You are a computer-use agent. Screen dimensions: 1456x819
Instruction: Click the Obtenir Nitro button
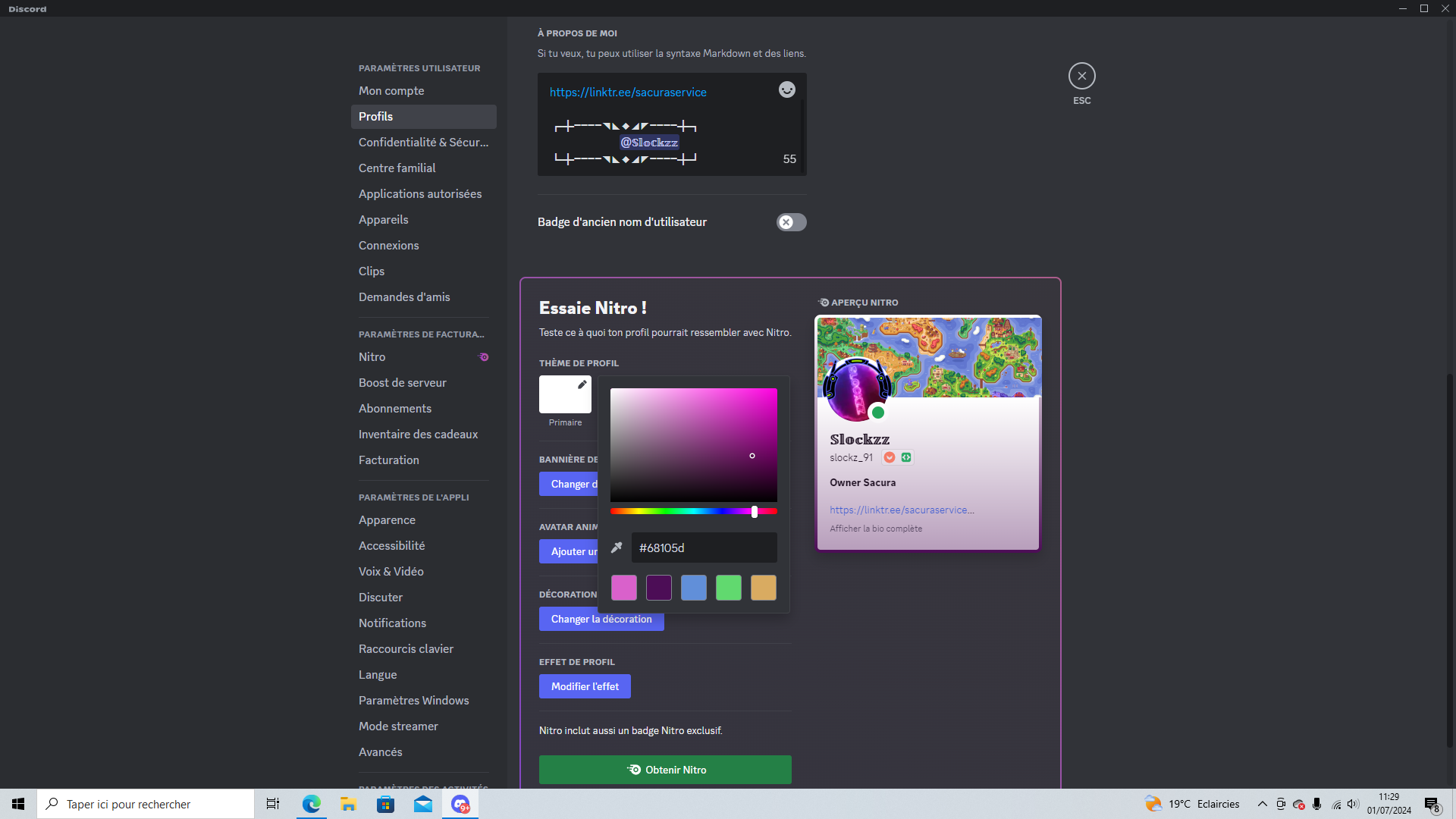tap(665, 770)
